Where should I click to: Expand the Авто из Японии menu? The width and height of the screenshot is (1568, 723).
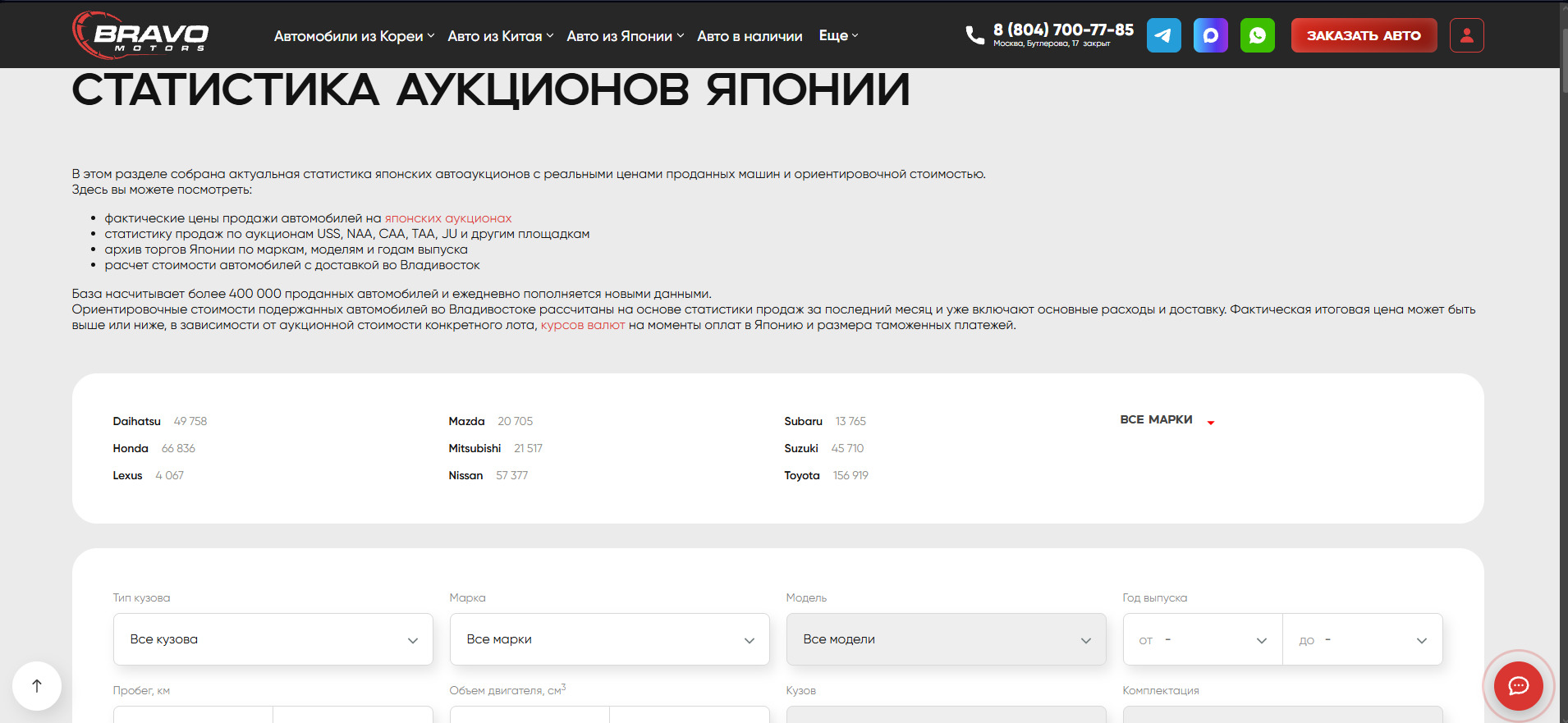point(625,36)
